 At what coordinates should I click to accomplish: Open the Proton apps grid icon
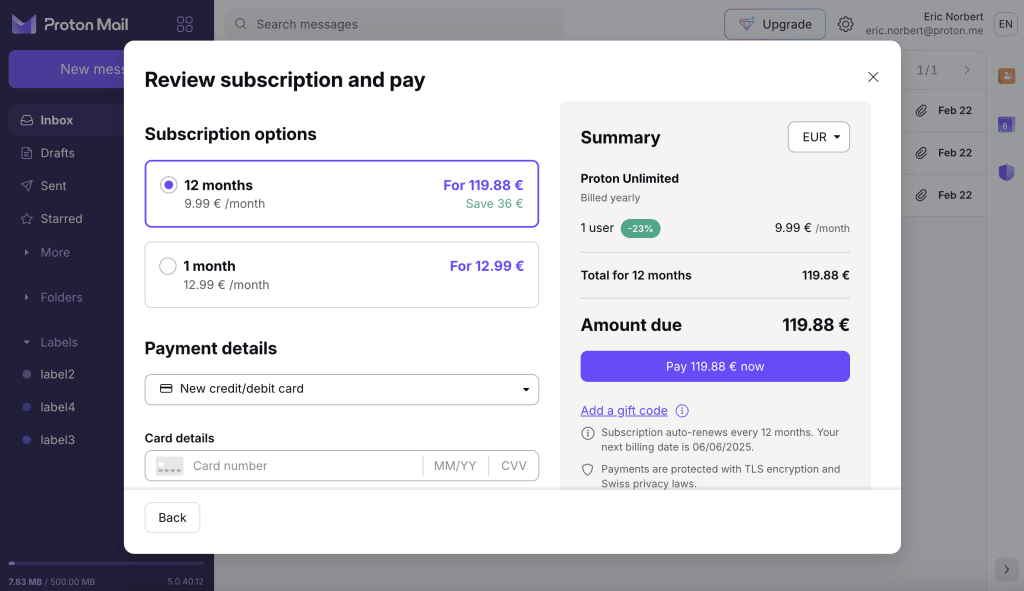(x=184, y=24)
